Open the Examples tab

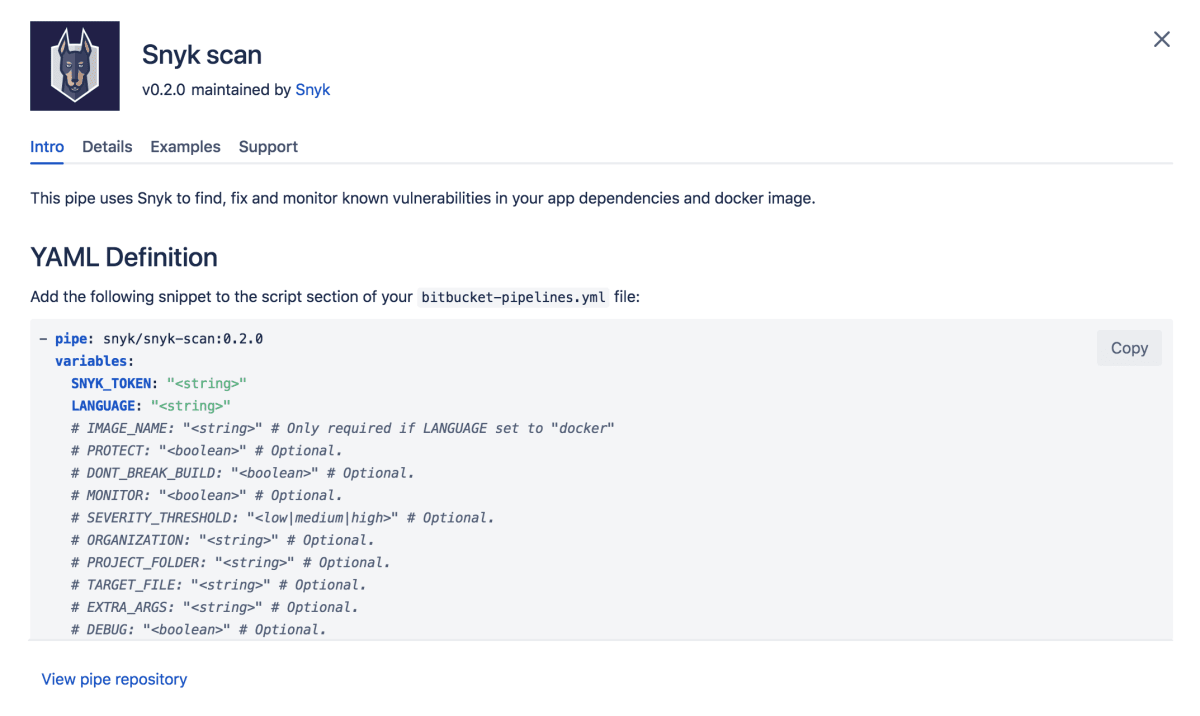185,146
